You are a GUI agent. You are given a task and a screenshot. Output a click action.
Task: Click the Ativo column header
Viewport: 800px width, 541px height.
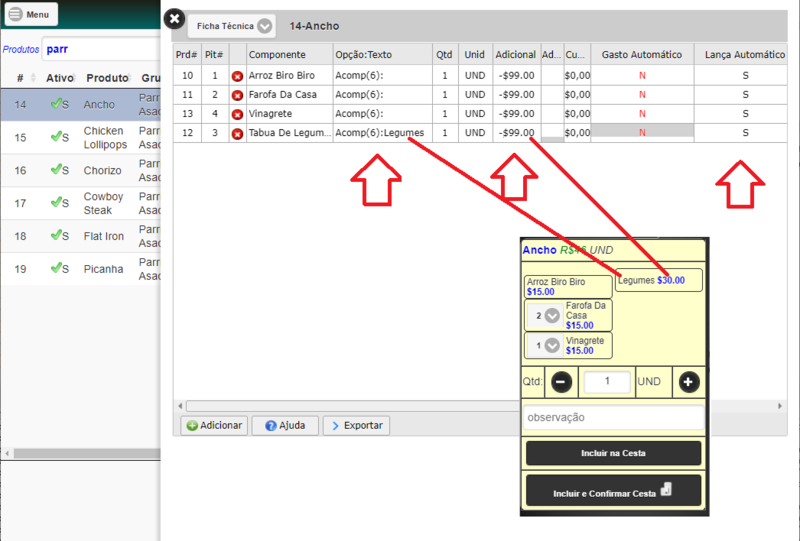60,78
